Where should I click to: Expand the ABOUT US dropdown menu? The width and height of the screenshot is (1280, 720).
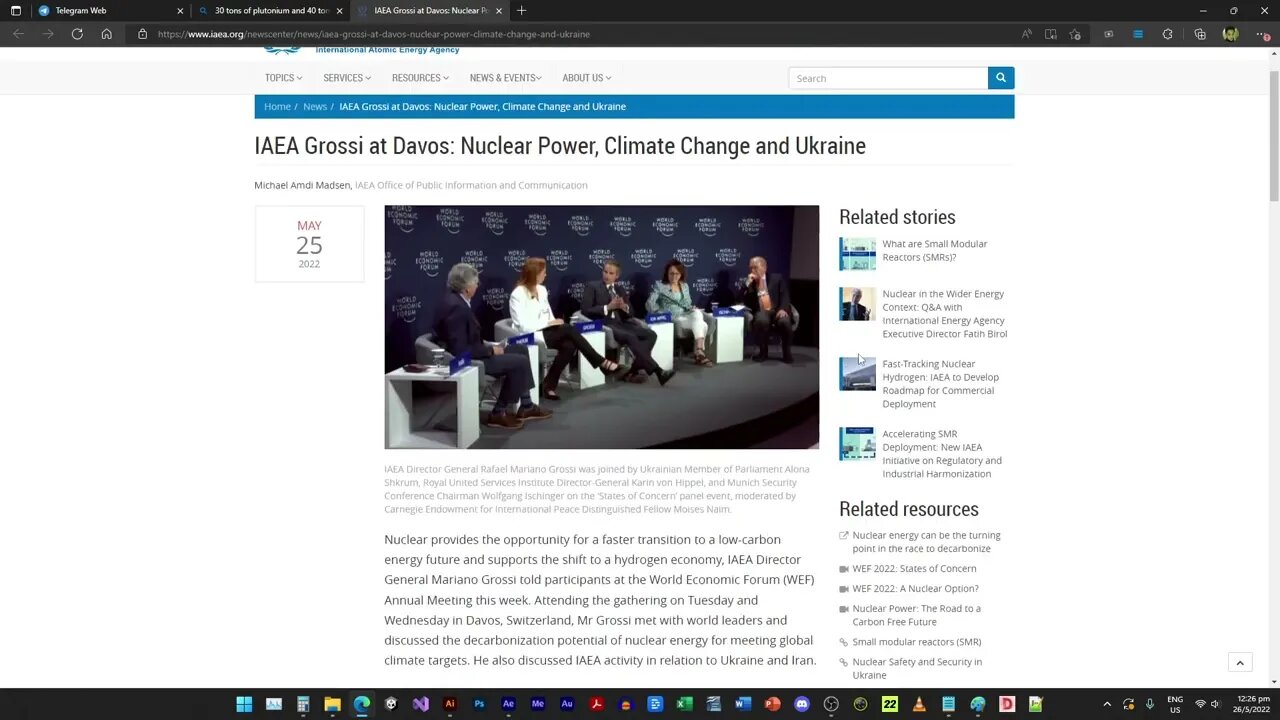pos(586,78)
